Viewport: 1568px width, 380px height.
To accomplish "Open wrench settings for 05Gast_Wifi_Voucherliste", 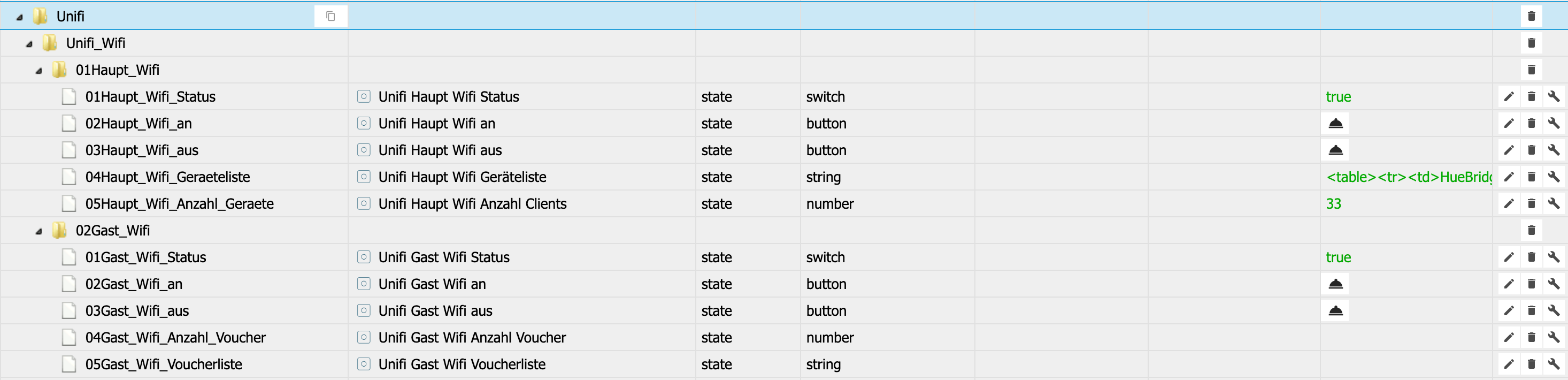I will (1554, 364).
